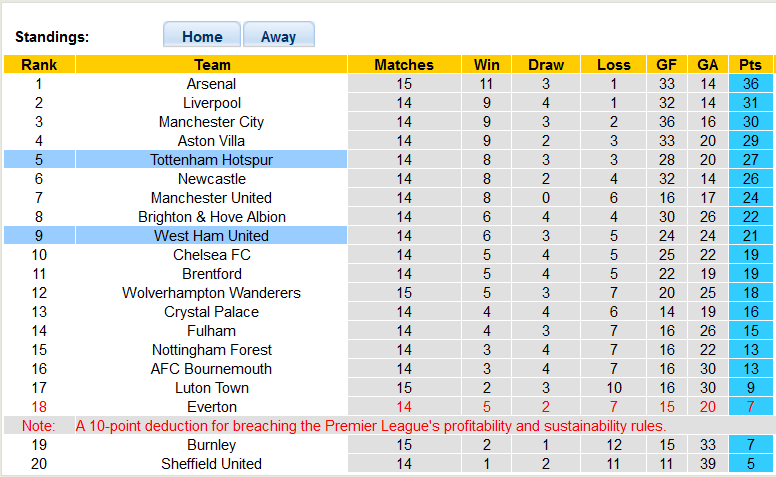Viewport: 776px width, 477px height.
Task: Click the Manchester United team name
Action: point(211,198)
